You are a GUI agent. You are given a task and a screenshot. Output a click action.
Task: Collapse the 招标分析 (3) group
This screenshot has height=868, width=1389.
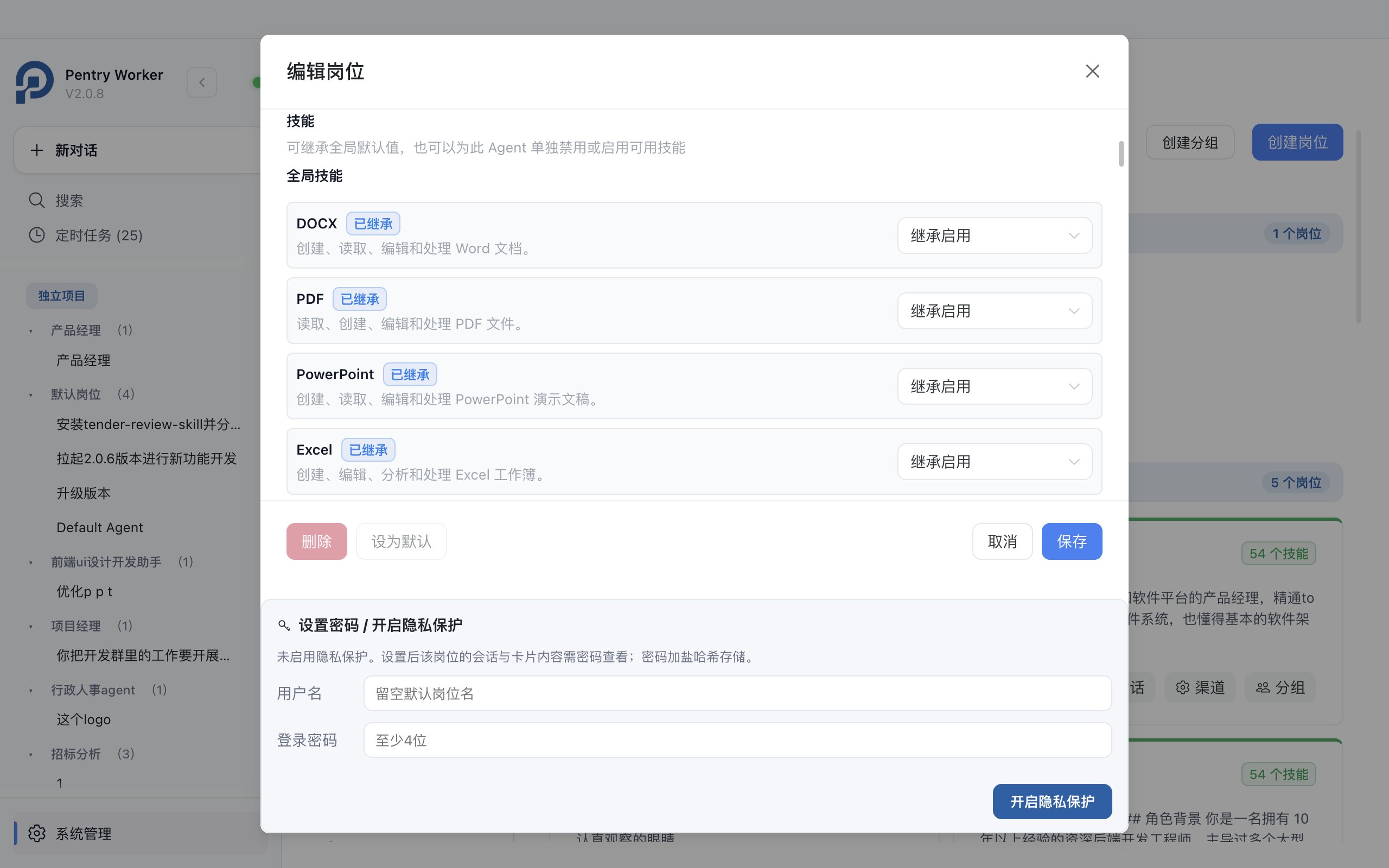click(x=31, y=754)
